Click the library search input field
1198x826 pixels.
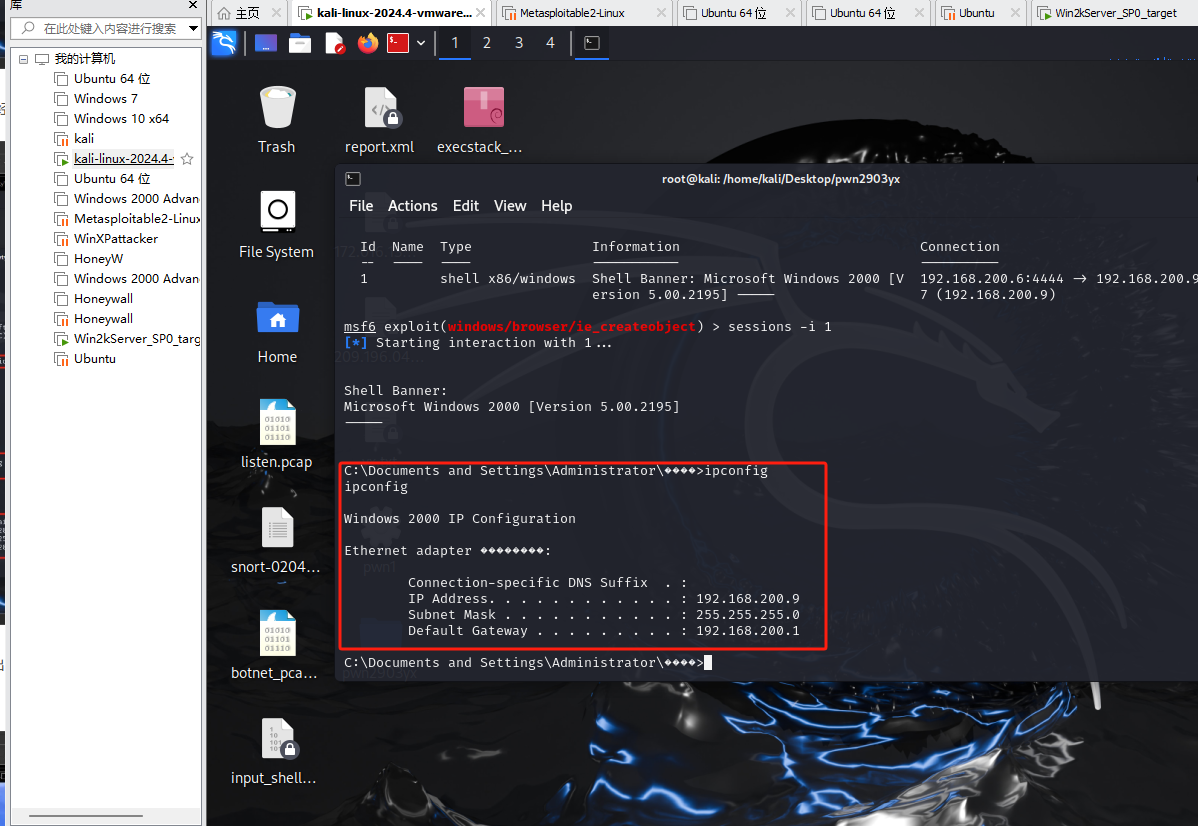(105, 28)
